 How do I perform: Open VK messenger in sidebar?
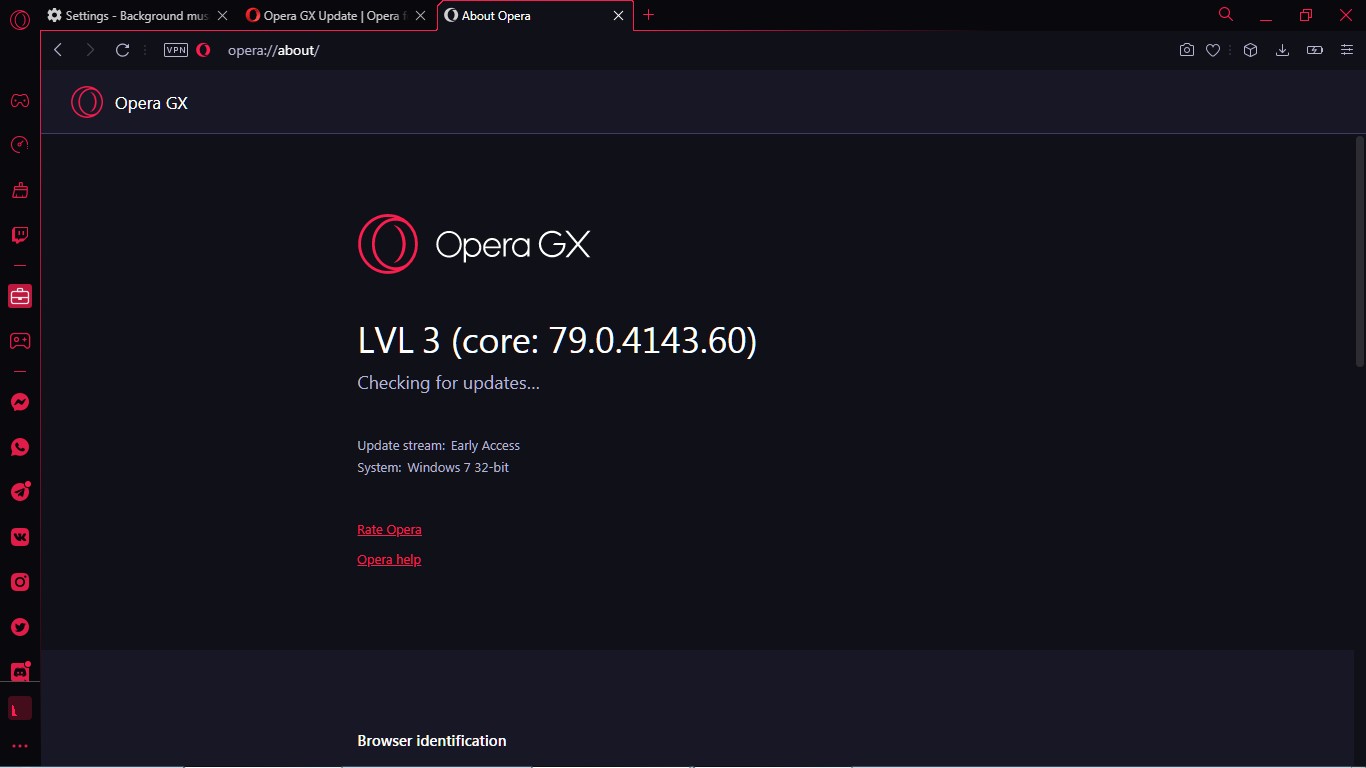20,537
